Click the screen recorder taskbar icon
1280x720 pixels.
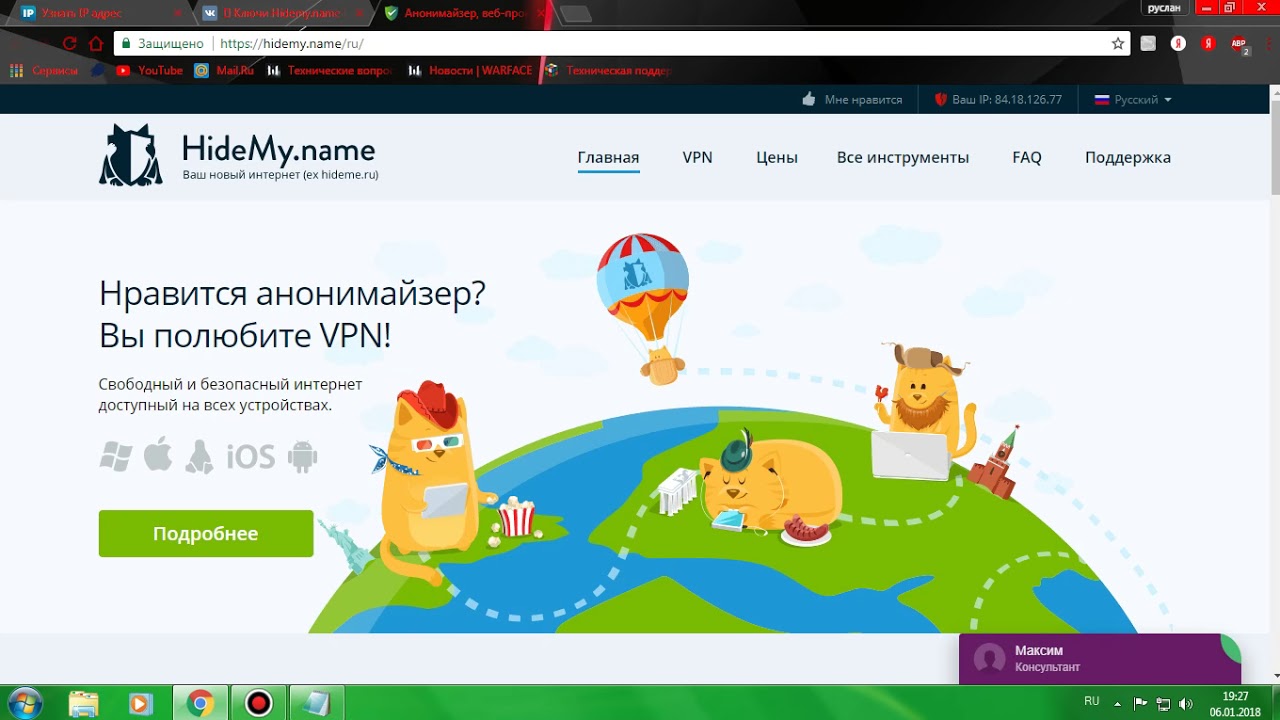[x=259, y=703]
